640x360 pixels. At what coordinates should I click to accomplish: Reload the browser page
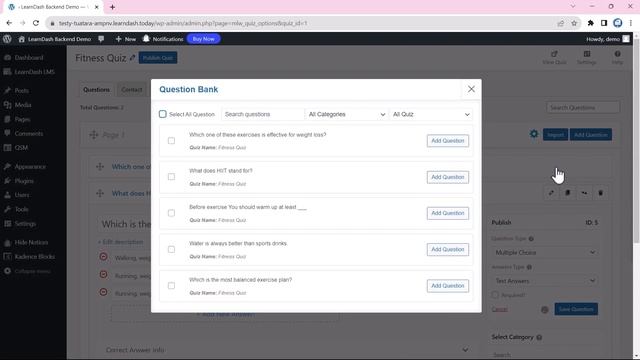(x=36, y=23)
